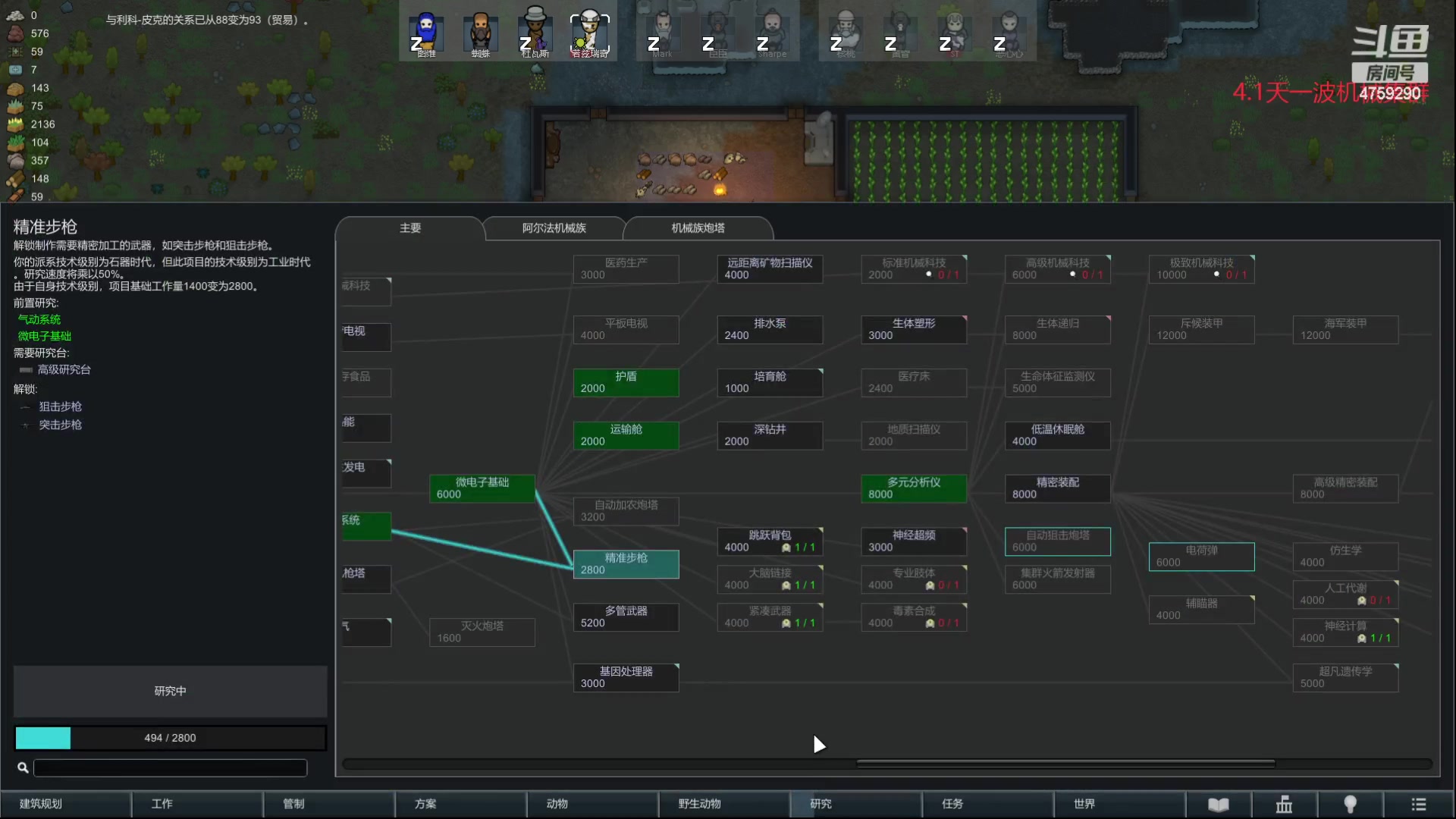Select the 基因处理器 research node
The width and height of the screenshot is (1456, 819).
click(x=626, y=678)
